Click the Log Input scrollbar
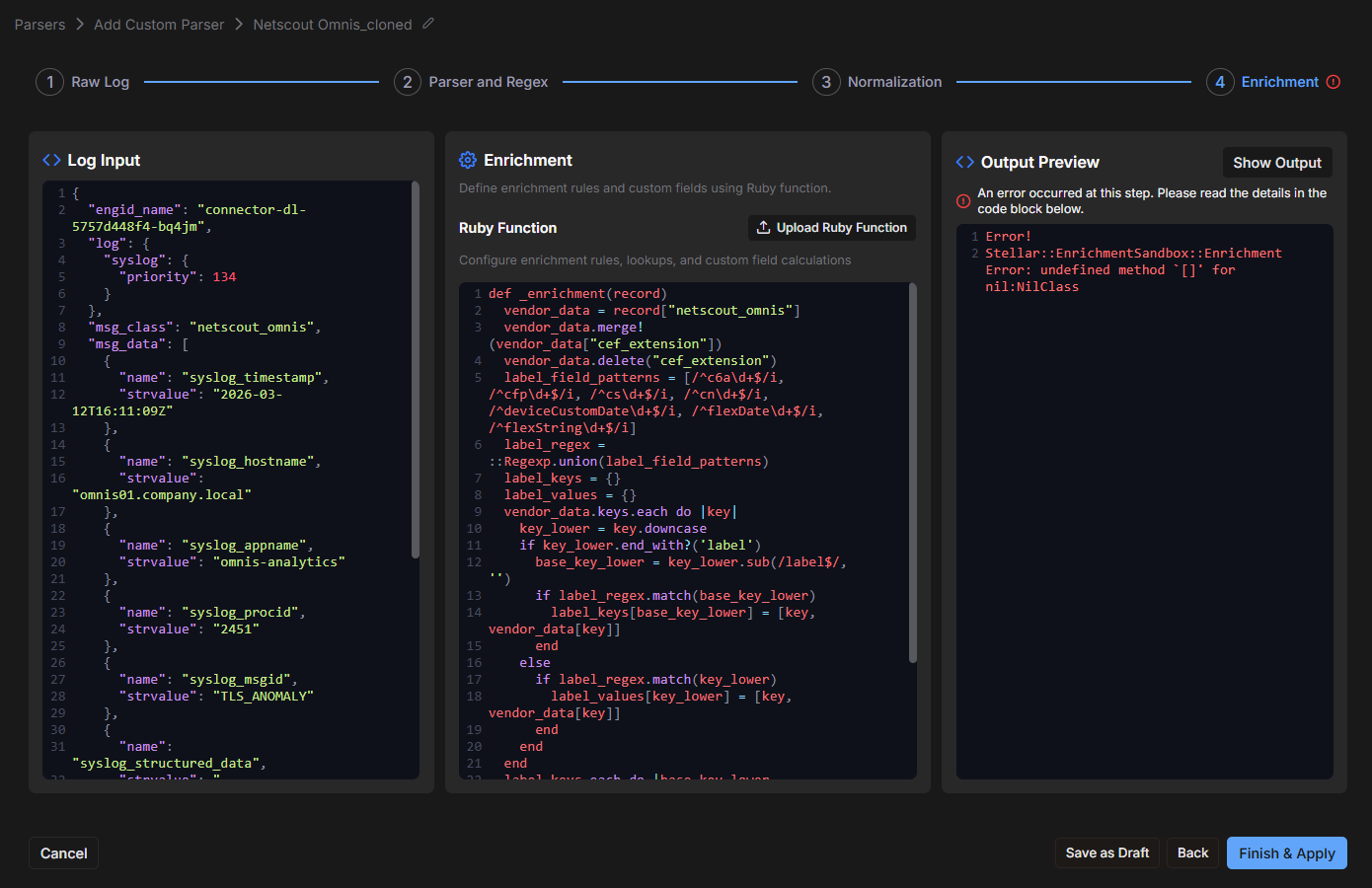This screenshot has width=1372, height=888. point(416,370)
